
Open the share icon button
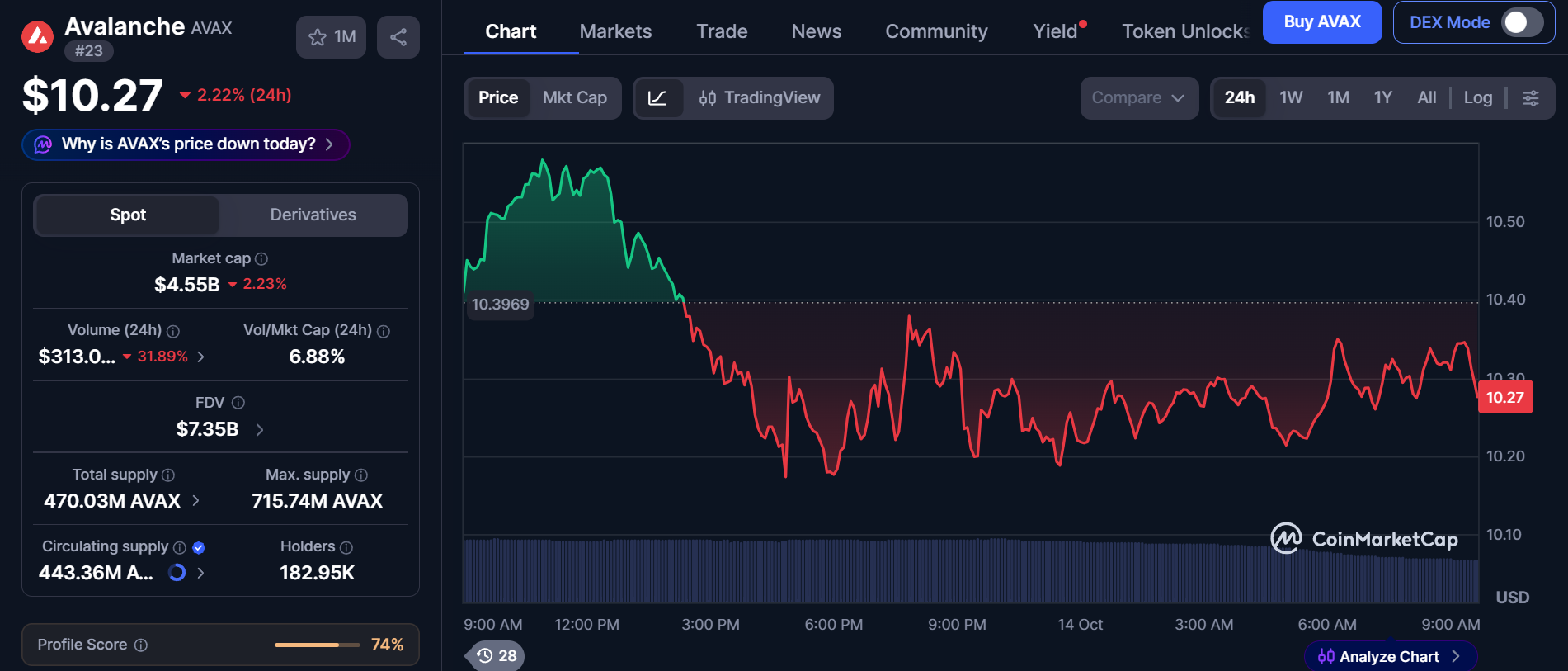coord(398,37)
